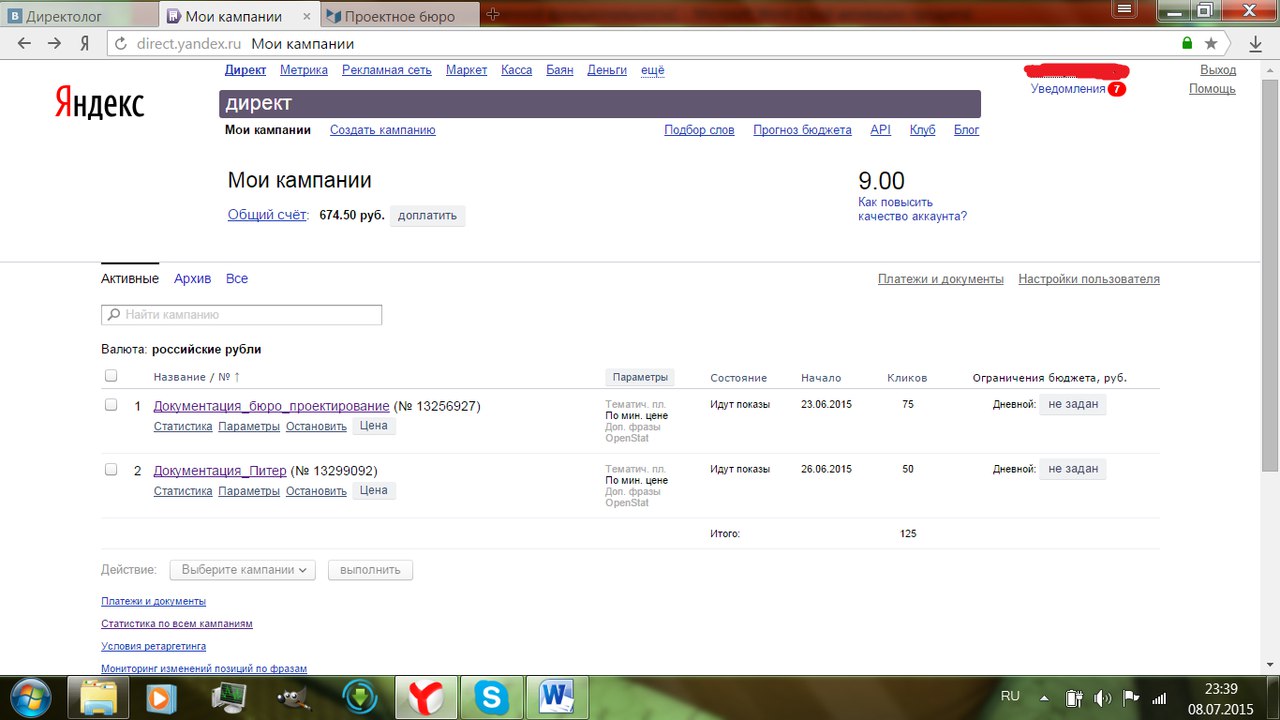
Task: Open campaign Документация_Питер
Action: 220,471
